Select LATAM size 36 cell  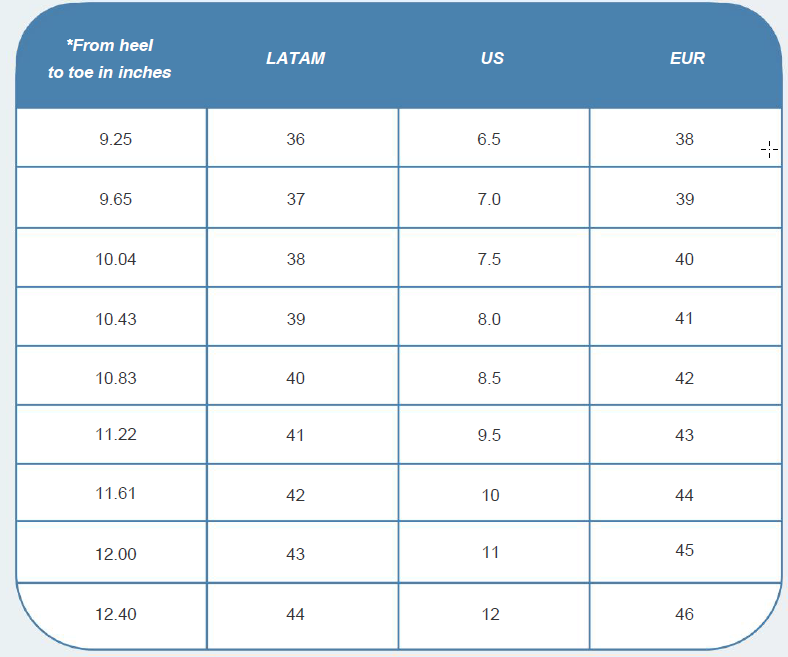tap(295, 139)
